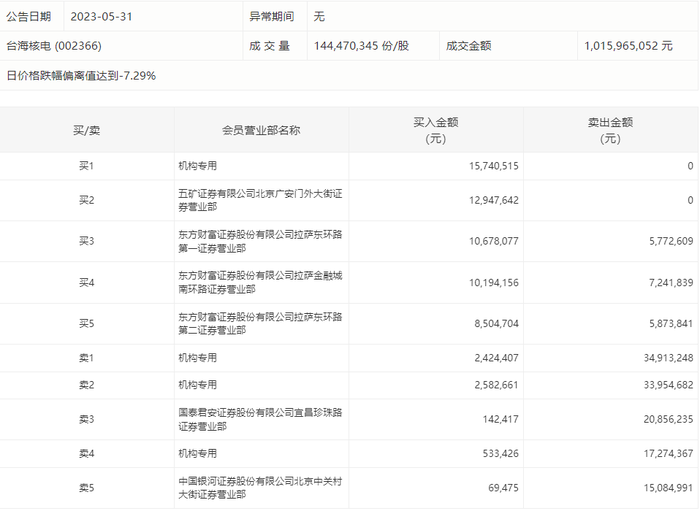Click the 日价格跌幅偏离值达到-7.29% note
The height and width of the screenshot is (511, 700).
coord(81,76)
